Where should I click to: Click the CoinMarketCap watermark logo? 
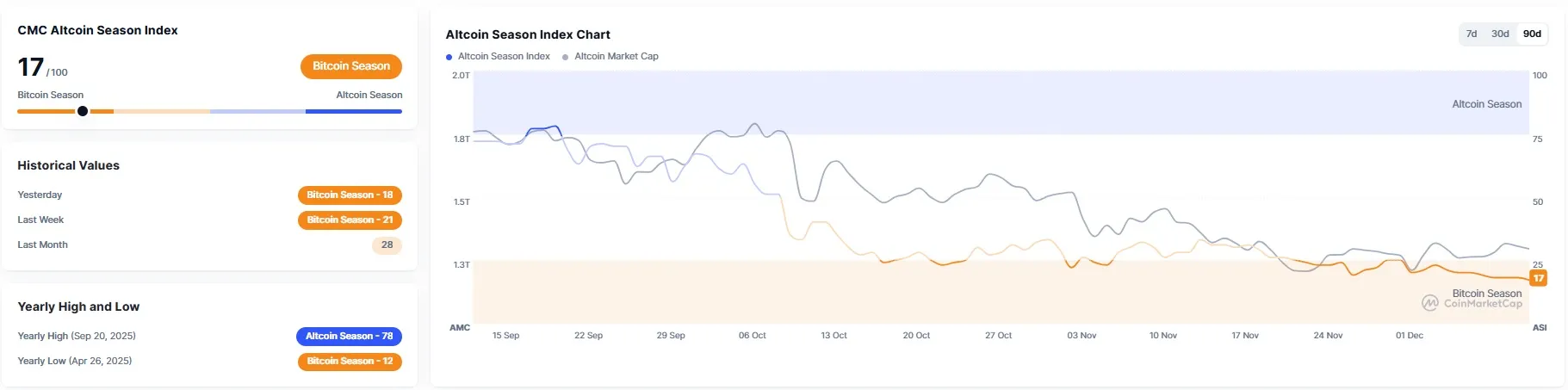pyautogui.click(x=1429, y=303)
